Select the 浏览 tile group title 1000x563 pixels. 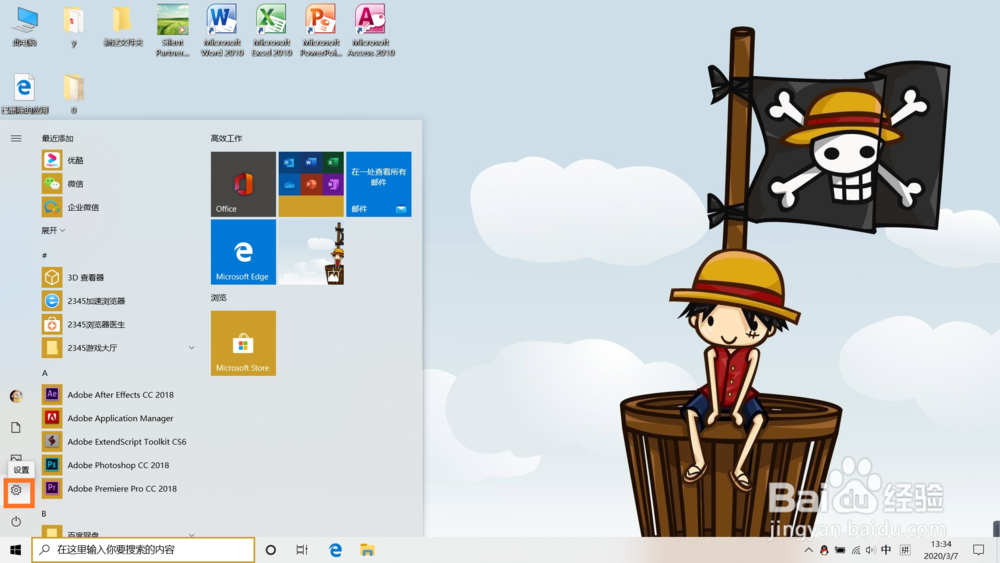coord(219,298)
